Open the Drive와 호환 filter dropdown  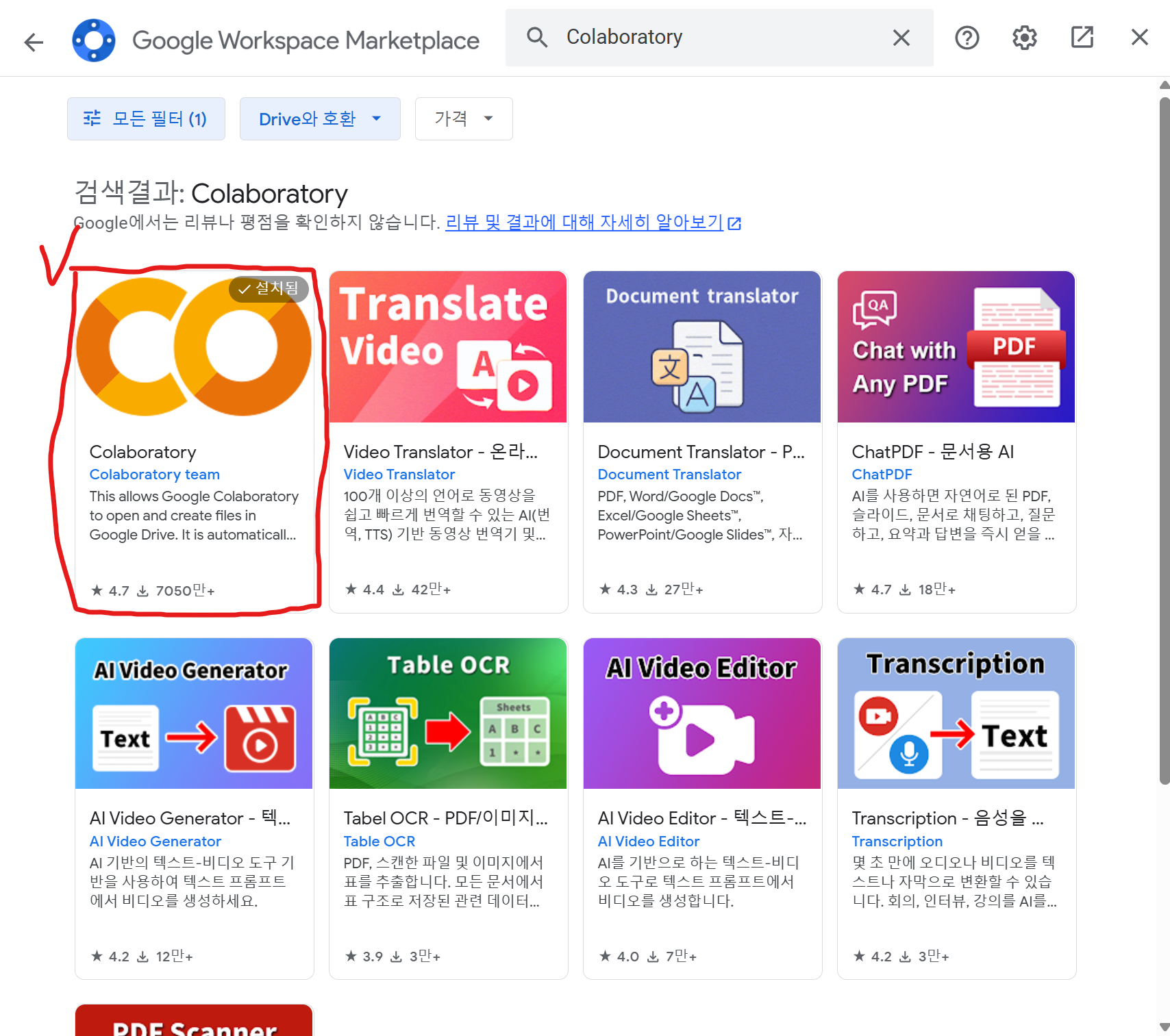click(x=319, y=118)
